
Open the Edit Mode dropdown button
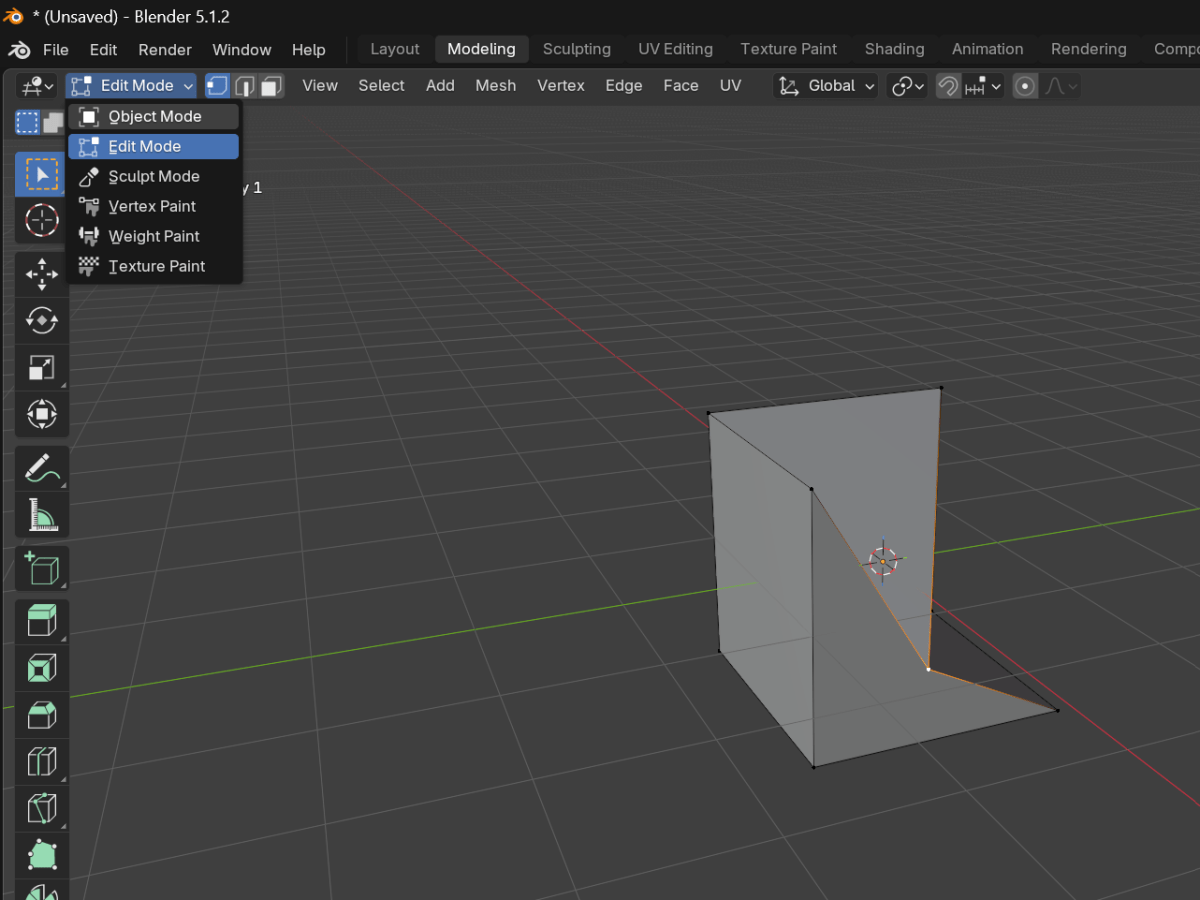[x=131, y=86]
